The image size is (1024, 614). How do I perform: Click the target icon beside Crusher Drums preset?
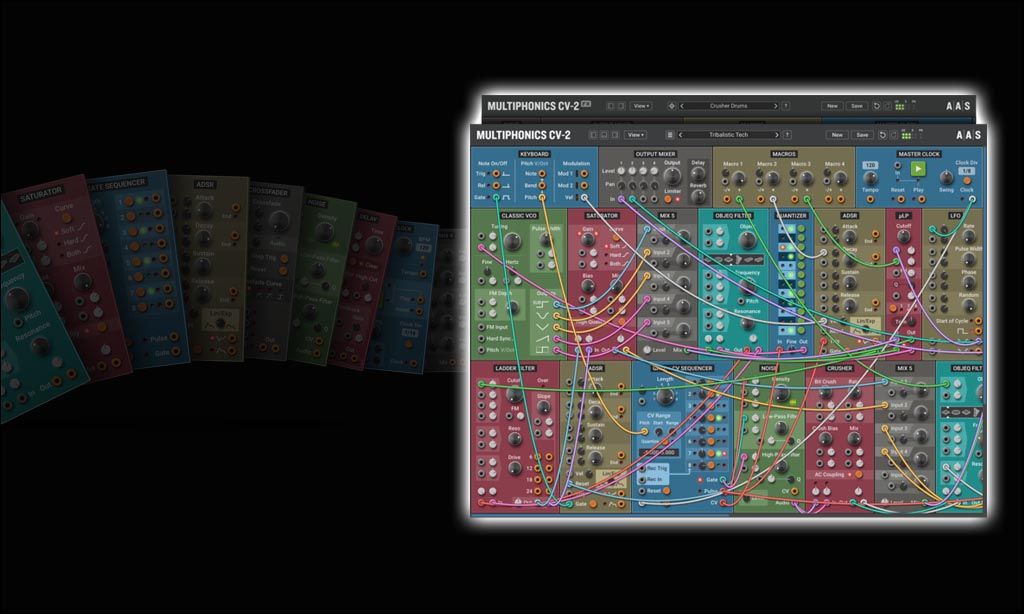671,106
